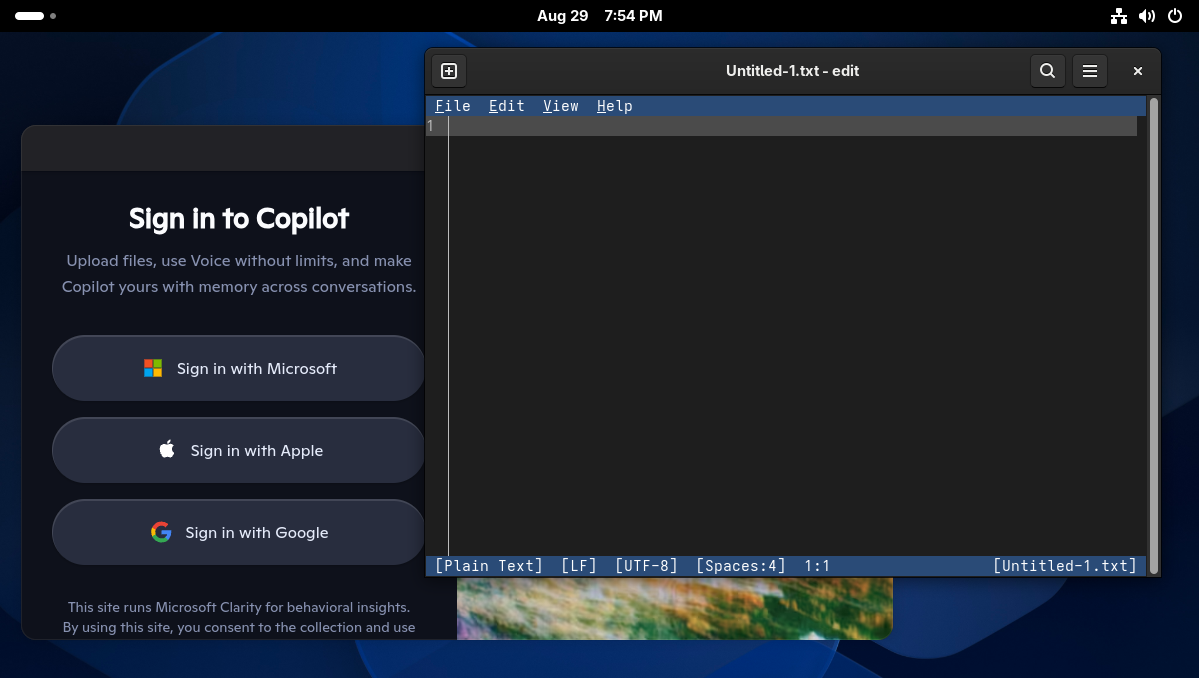Open a new terminal tab with plus icon
The width and height of the screenshot is (1199, 678).
(449, 71)
